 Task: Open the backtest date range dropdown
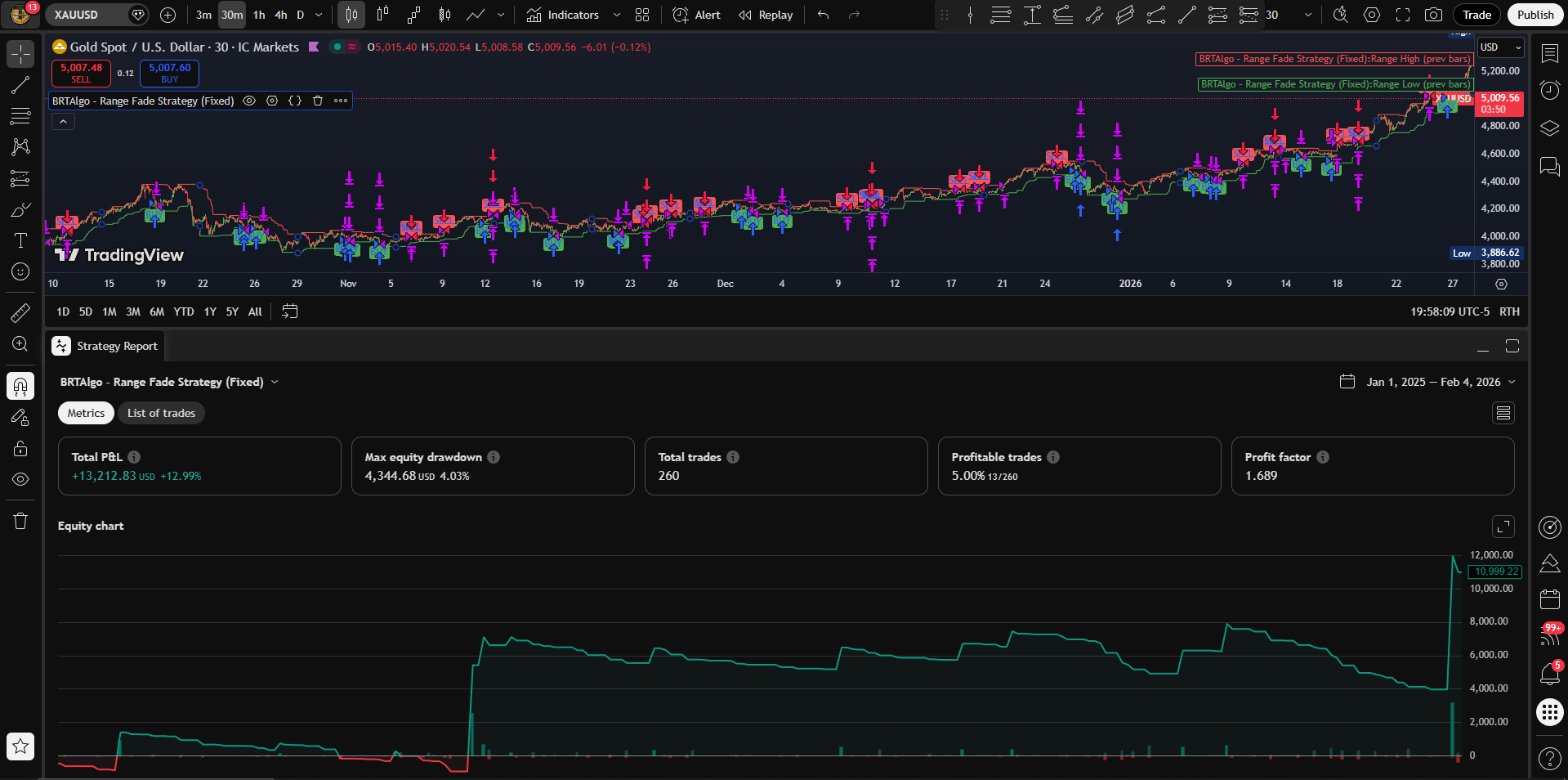coord(1428,382)
